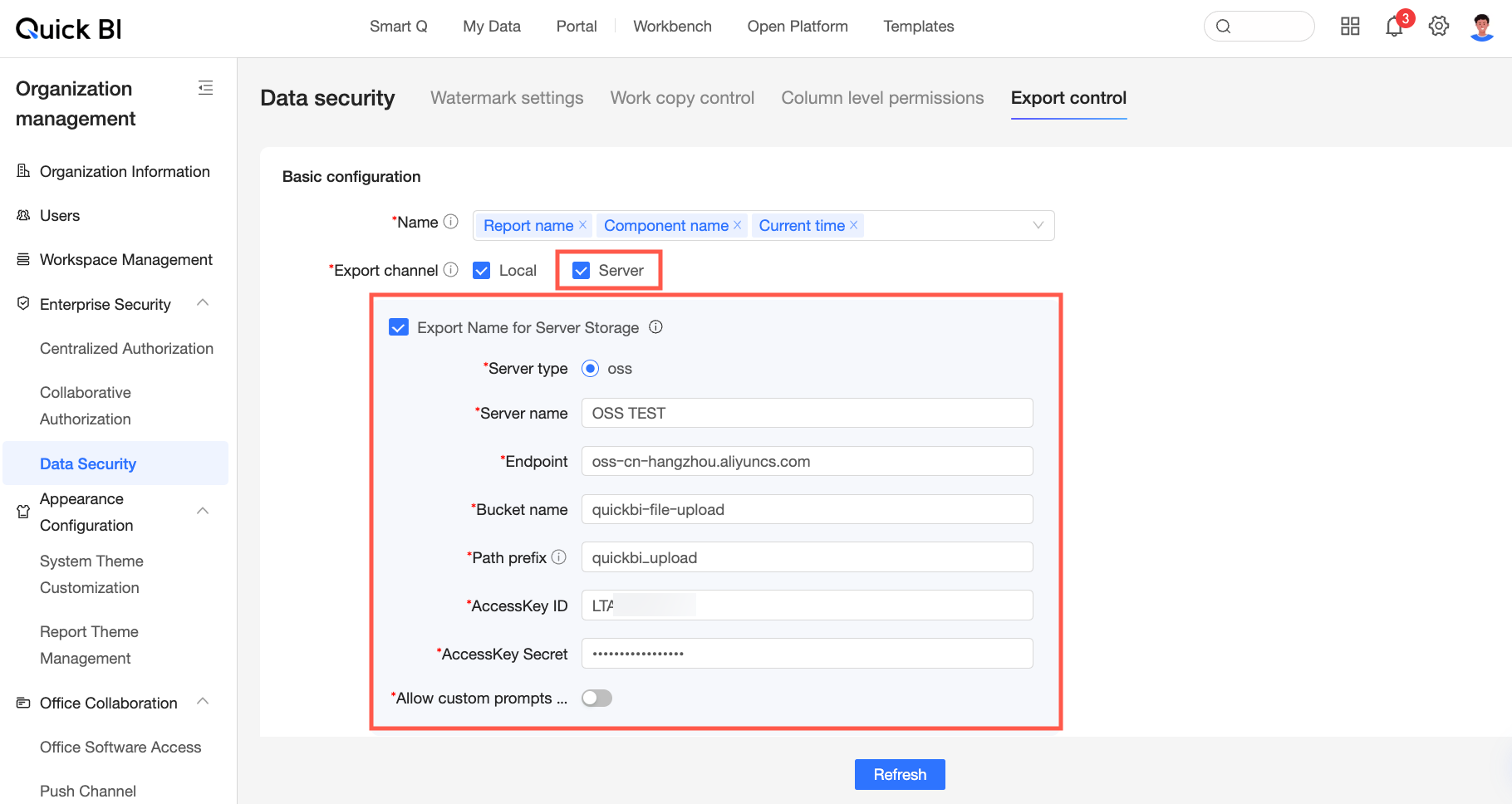Open the apps grid icon
The height and width of the screenshot is (804, 1512).
(1350, 27)
